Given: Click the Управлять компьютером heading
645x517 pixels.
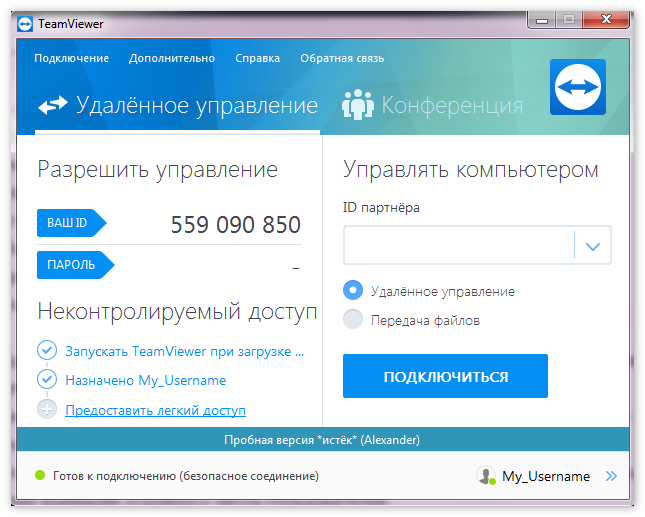Looking at the screenshot, I should point(471,170).
